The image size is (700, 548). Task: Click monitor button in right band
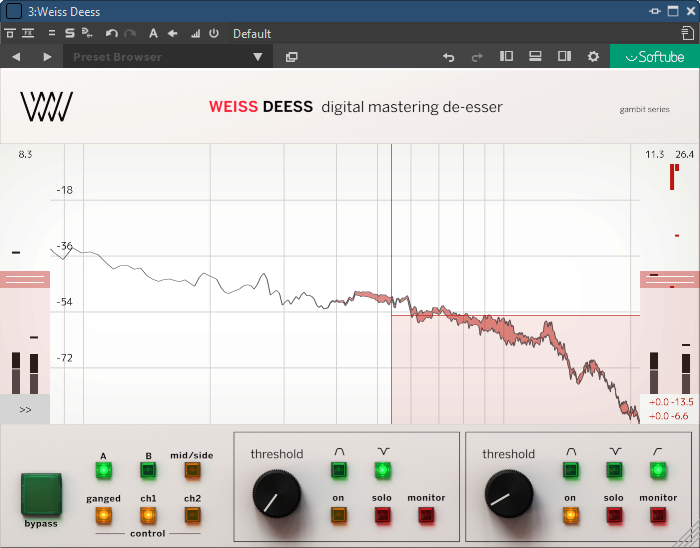(658, 515)
